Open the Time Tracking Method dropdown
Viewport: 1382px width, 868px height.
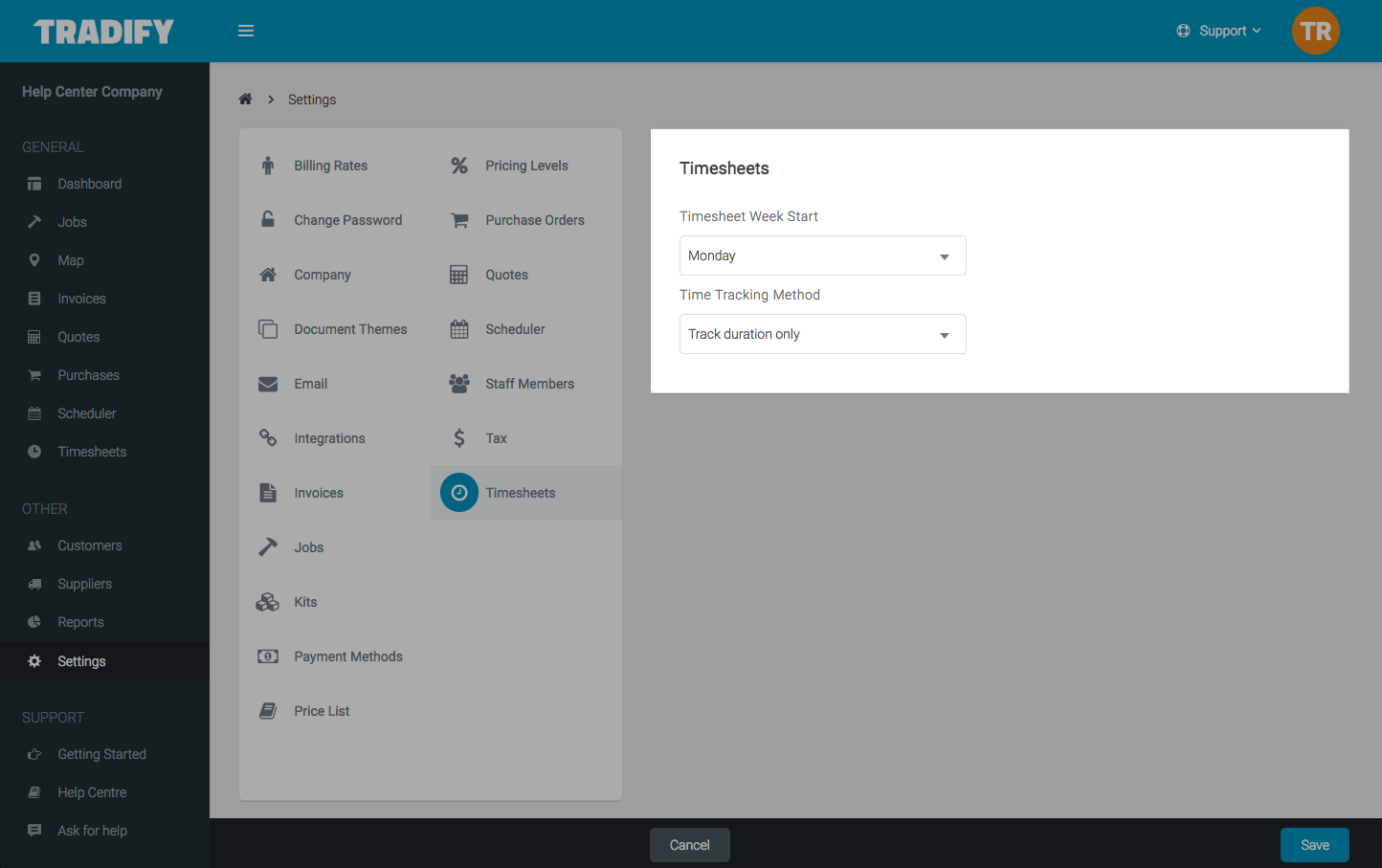point(823,334)
